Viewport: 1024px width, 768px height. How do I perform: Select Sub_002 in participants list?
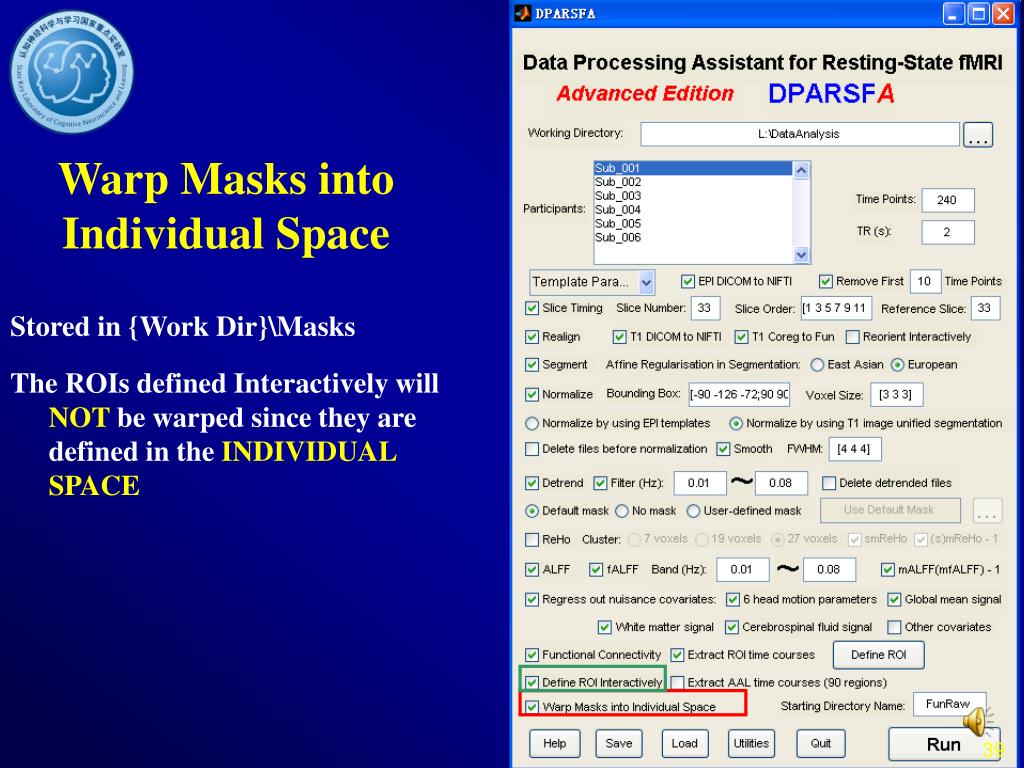pos(694,182)
